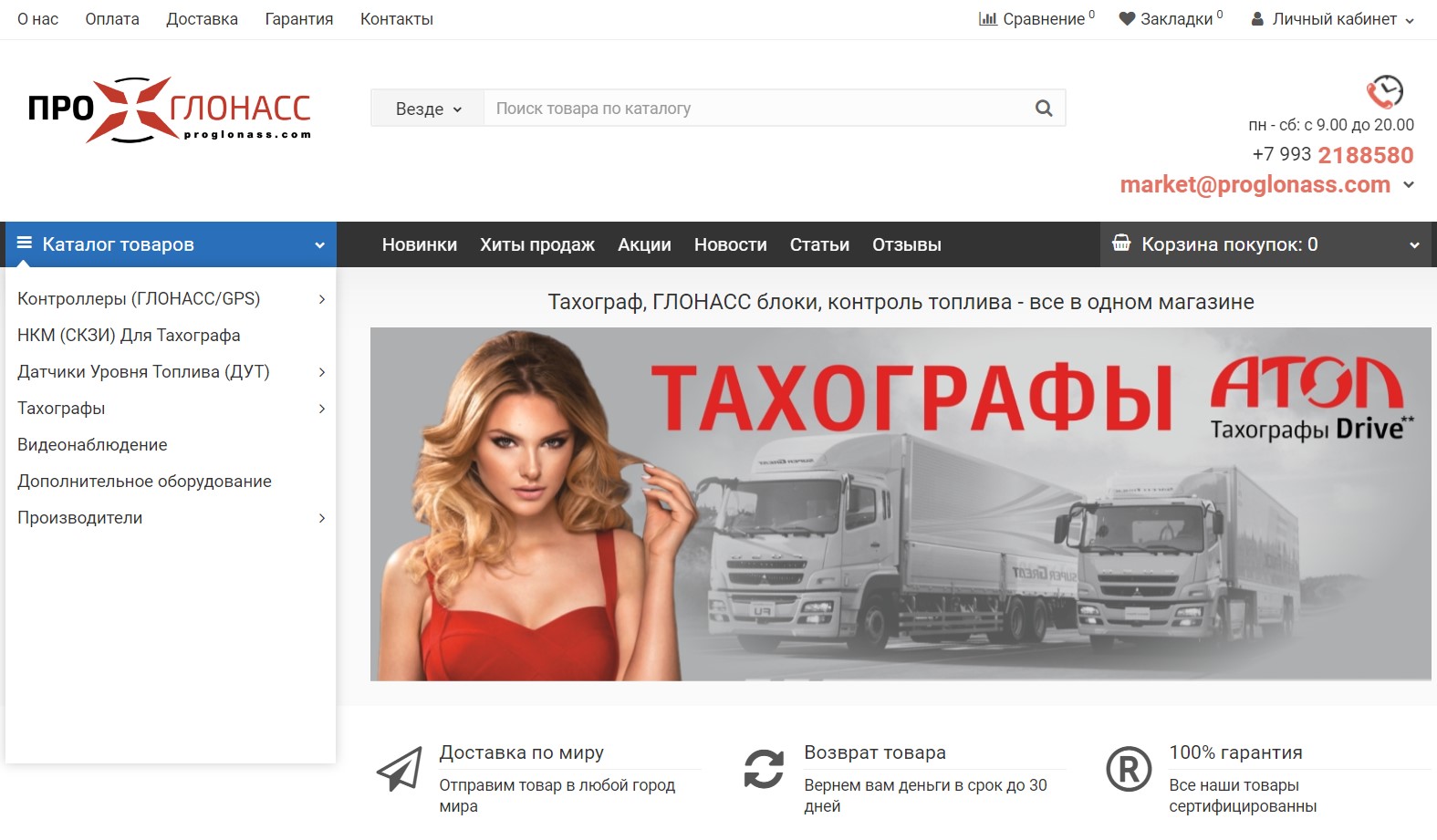Open the Хиты продаж menu item
The height and width of the screenshot is (840, 1437).
[x=537, y=244]
